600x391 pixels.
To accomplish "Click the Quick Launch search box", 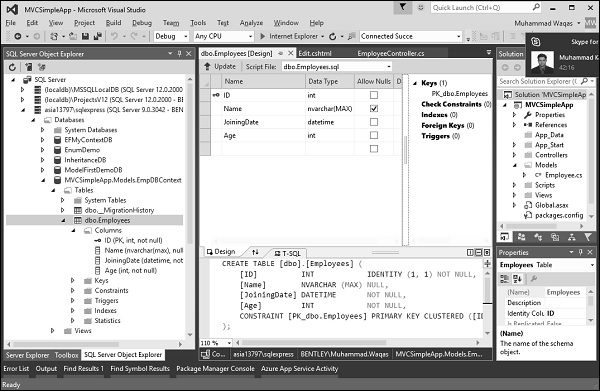I will (486, 8).
